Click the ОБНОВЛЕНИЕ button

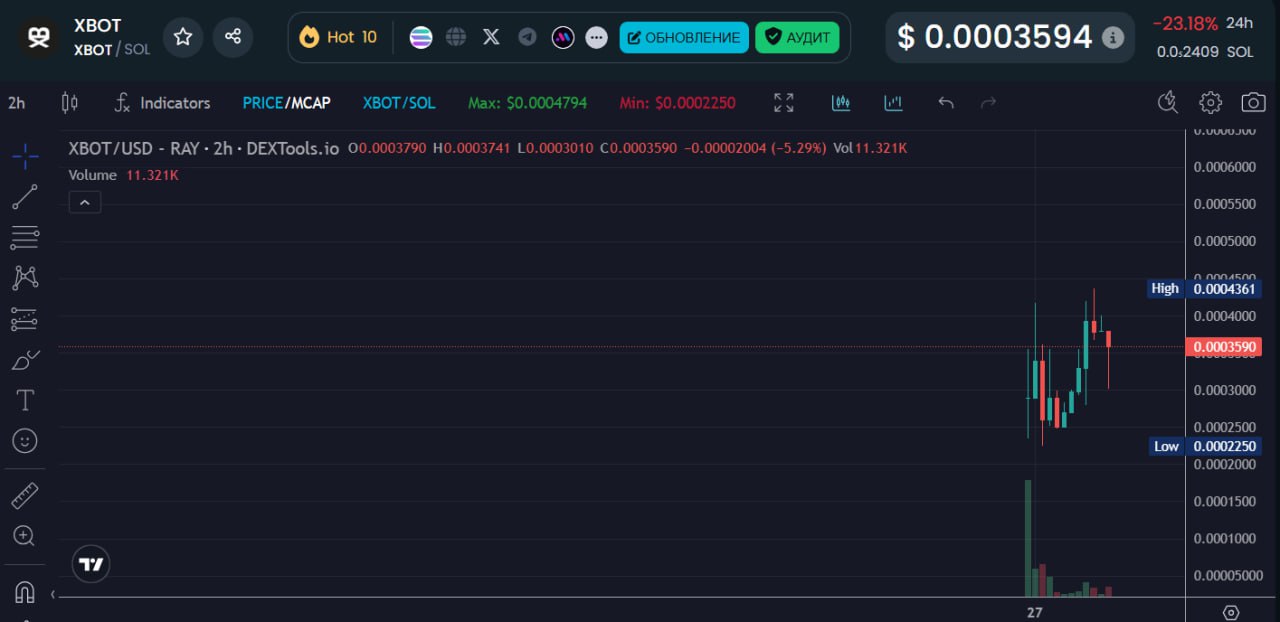pyautogui.click(x=684, y=38)
